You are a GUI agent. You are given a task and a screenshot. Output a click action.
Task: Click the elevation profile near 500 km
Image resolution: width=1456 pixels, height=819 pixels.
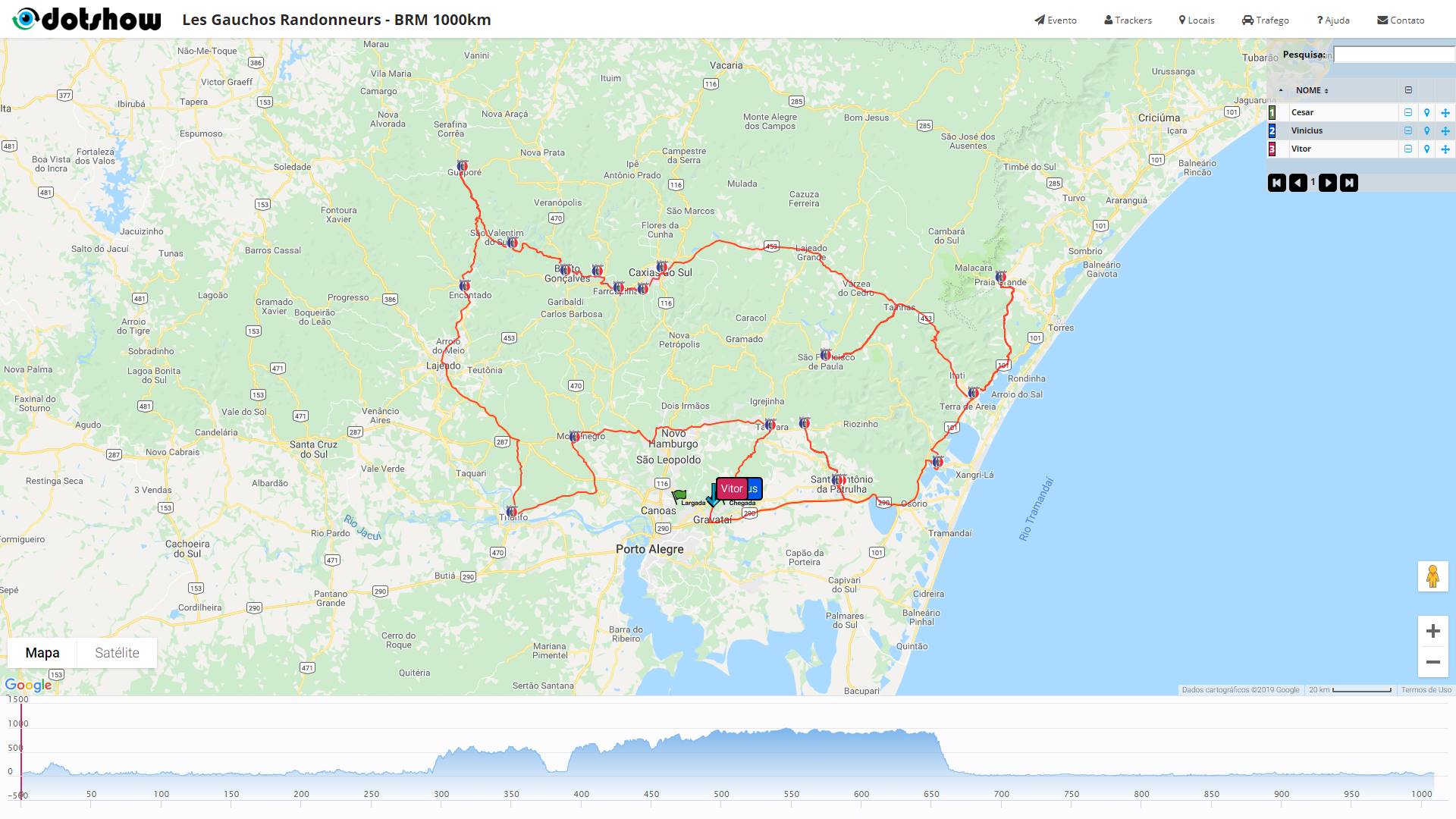(721, 751)
